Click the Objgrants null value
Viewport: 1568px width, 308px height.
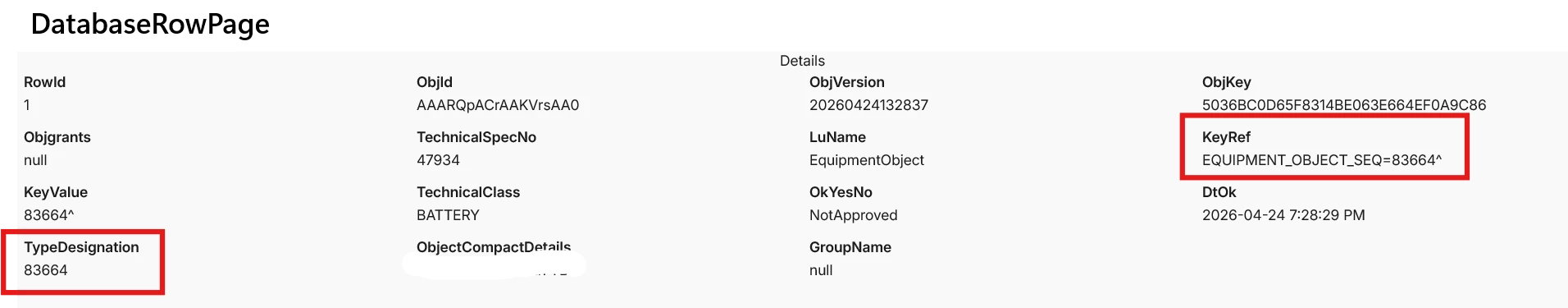[35, 160]
